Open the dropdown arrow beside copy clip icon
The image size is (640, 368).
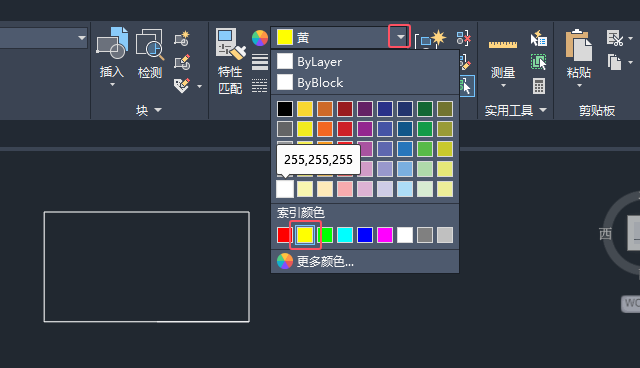pos(631,62)
